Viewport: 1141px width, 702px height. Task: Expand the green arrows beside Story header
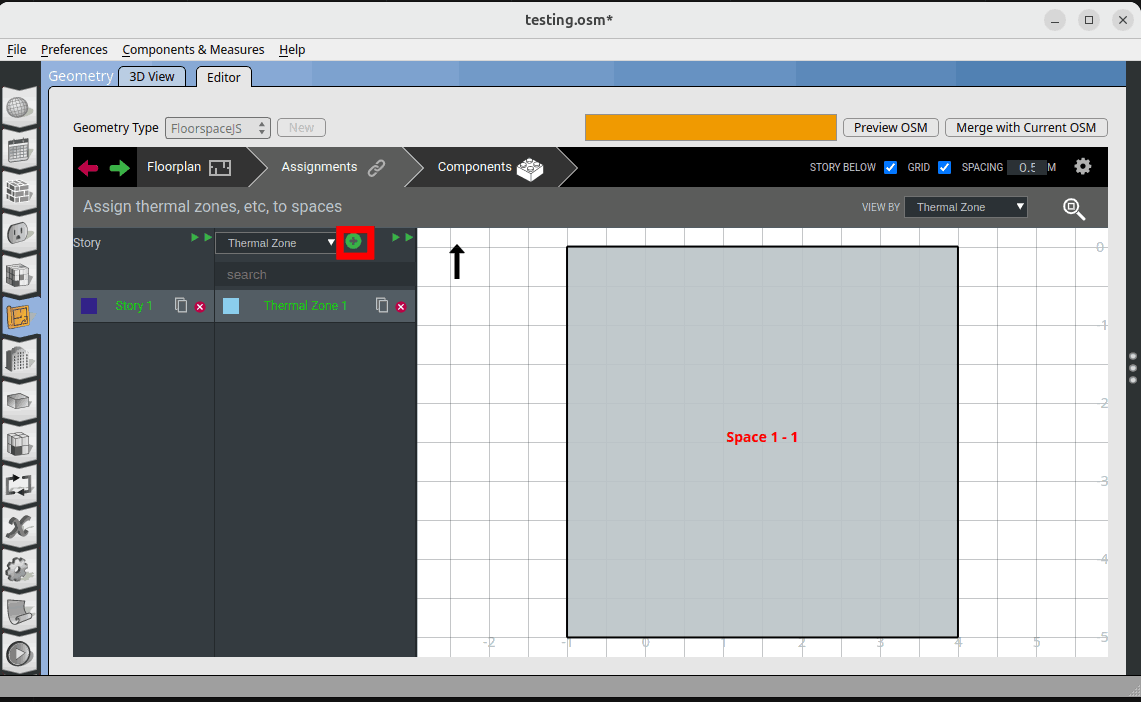pos(201,238)
